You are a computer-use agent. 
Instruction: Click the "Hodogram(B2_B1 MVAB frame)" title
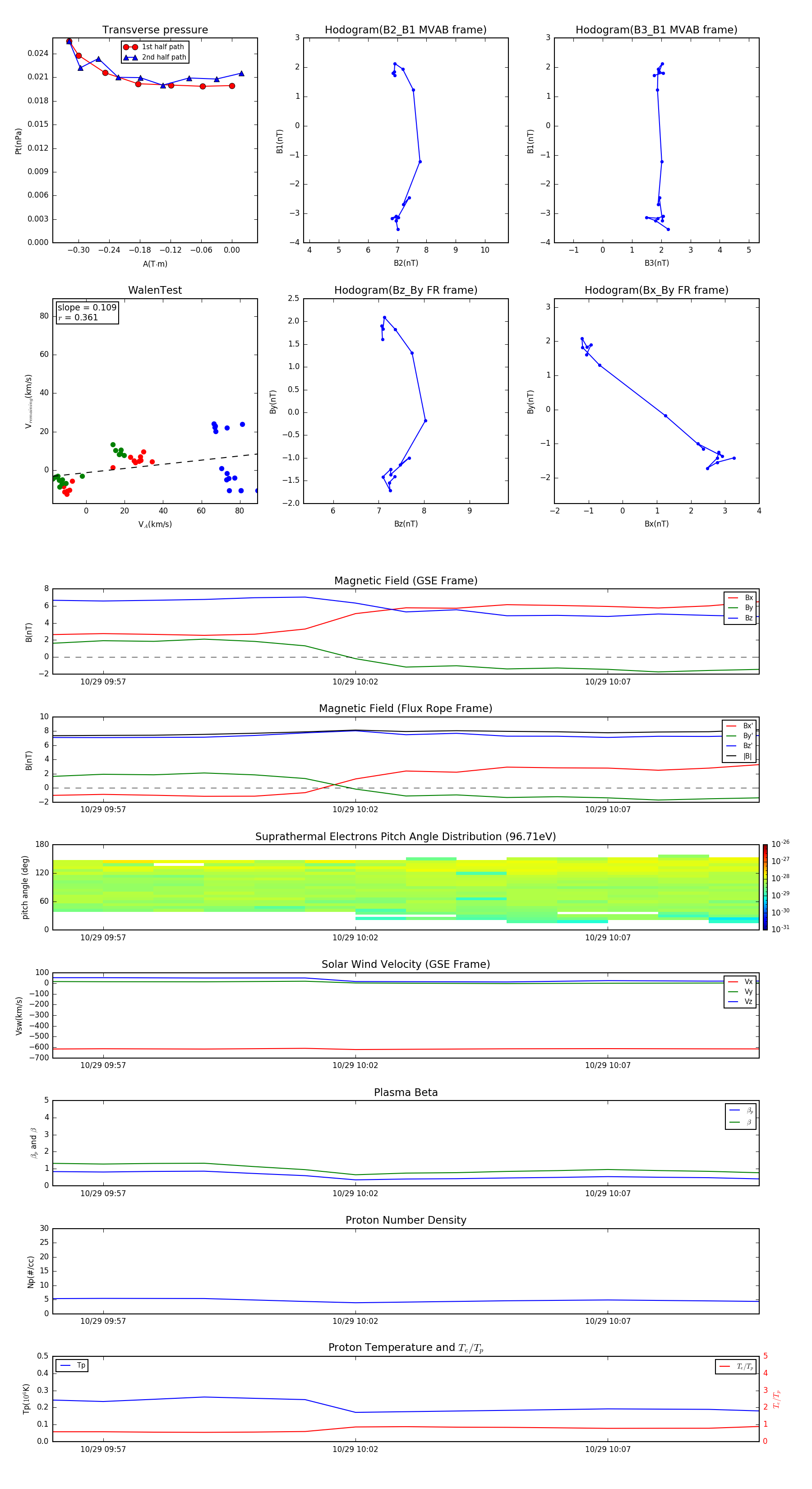[x=406, y=30]
